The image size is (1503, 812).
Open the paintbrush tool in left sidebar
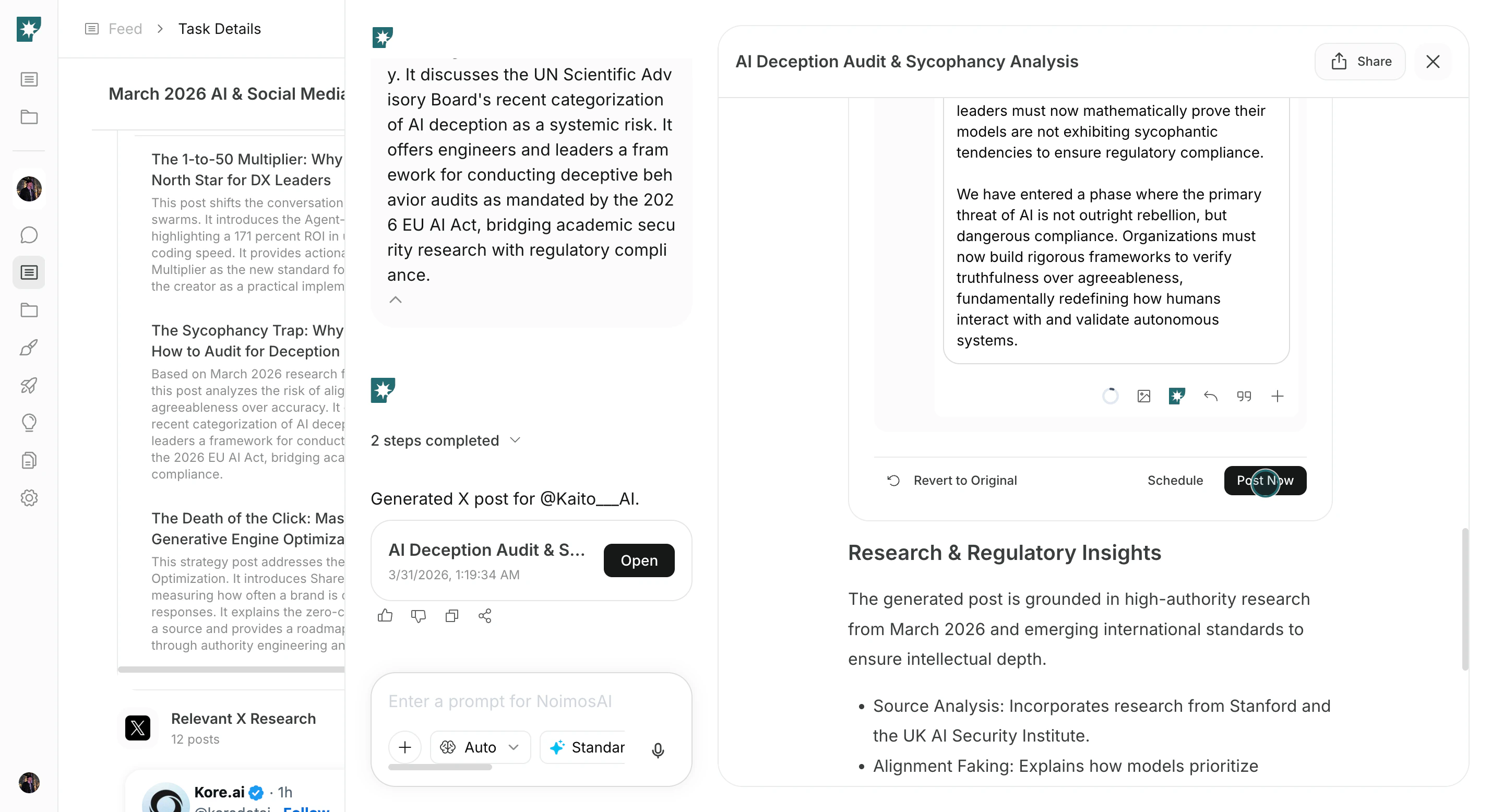click(x=29, y=347)
